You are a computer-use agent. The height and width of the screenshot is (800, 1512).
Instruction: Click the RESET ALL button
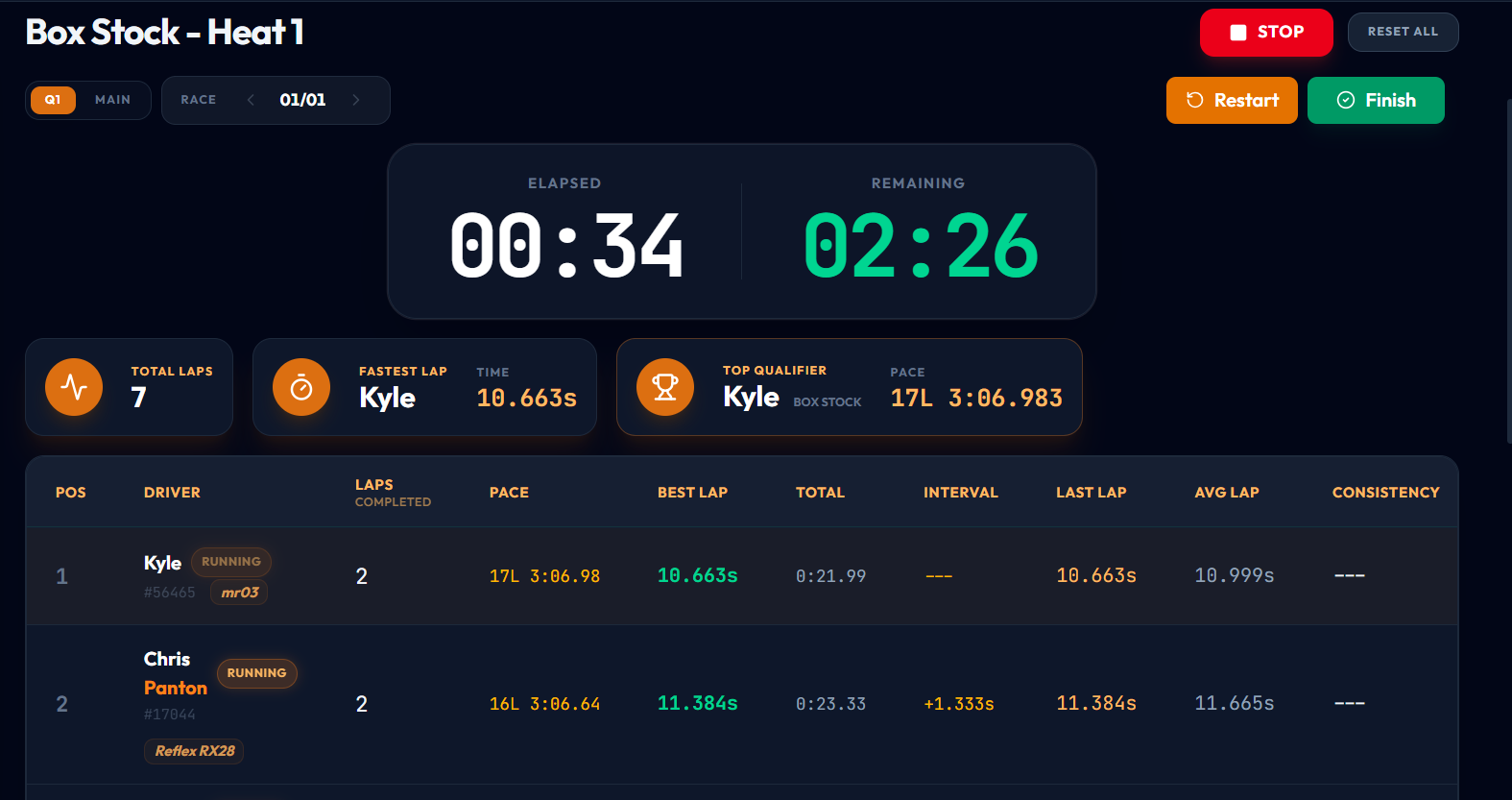(1403, 32)
